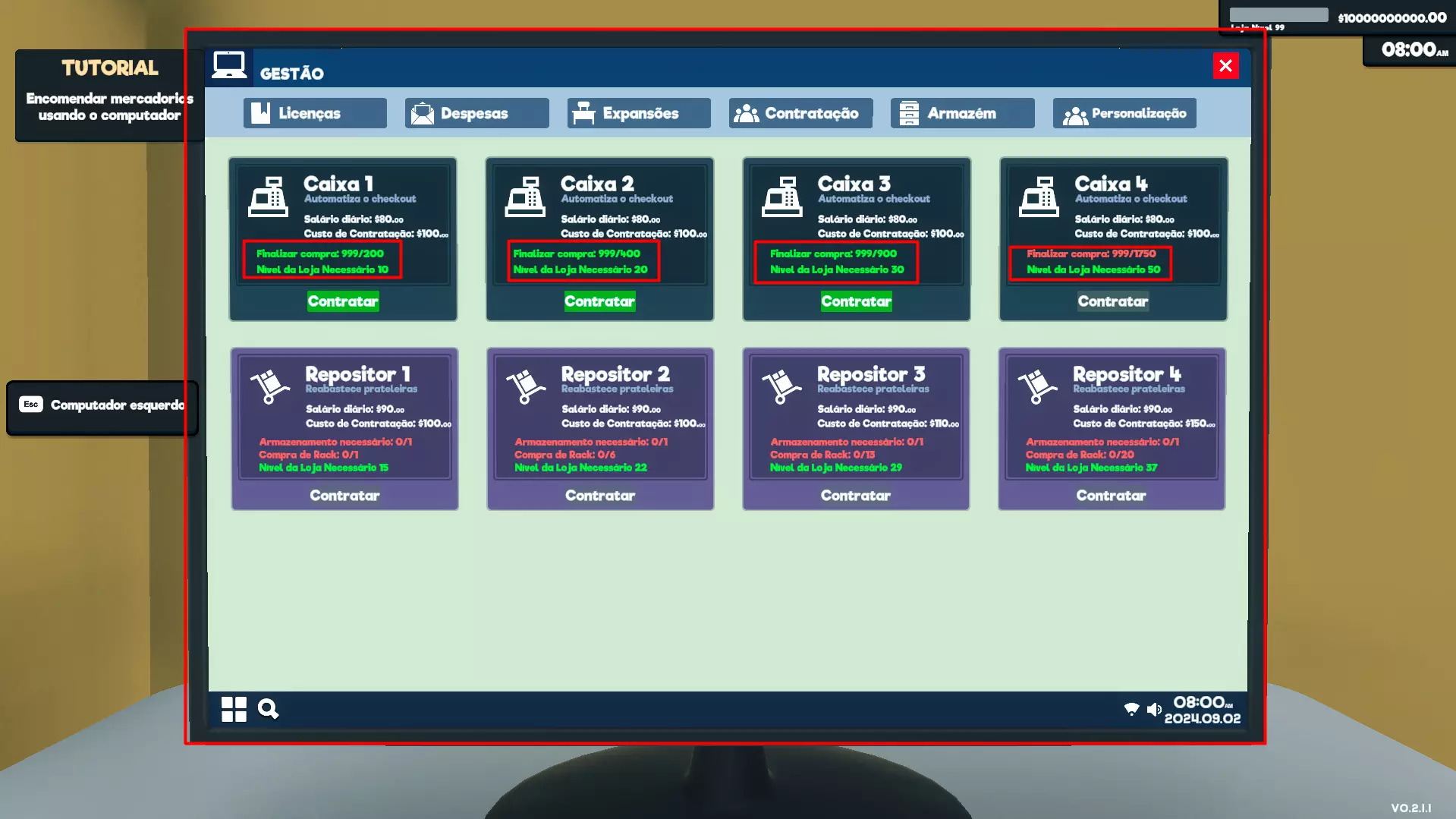Open the in-game start menu grid icon
The width and height of the screenshot is (1456, 819).
pos(234,709)
